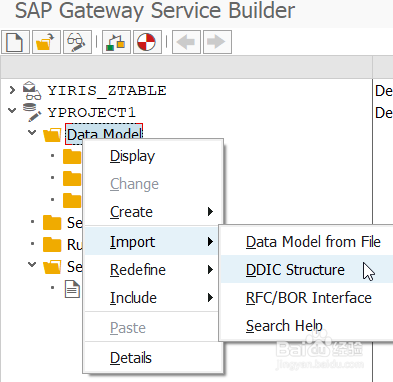Click the Generate Runtime Objects red-white circle icon
The height and width of the screenshot is (382, 393).
click(x=147, y=42)
